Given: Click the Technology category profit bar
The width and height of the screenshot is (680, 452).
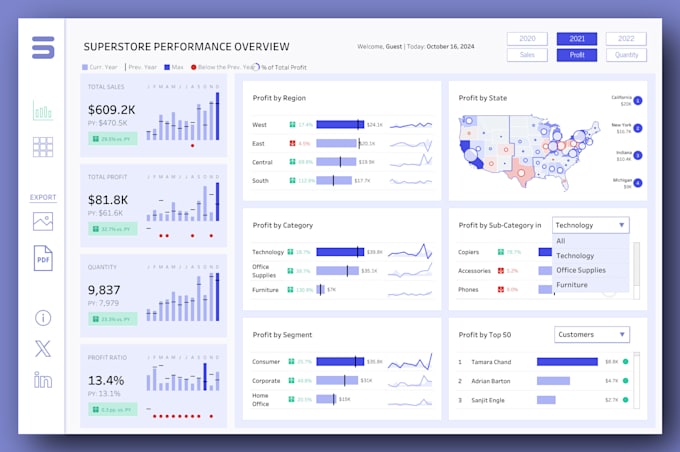Looking at the screenshot, I should 340,252.
